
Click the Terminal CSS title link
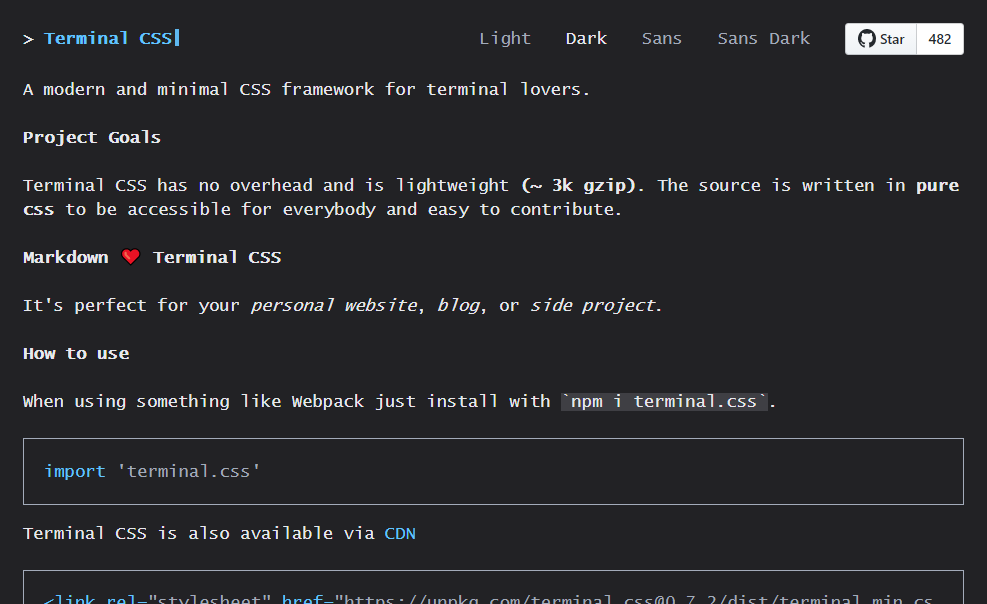(110, 38)
